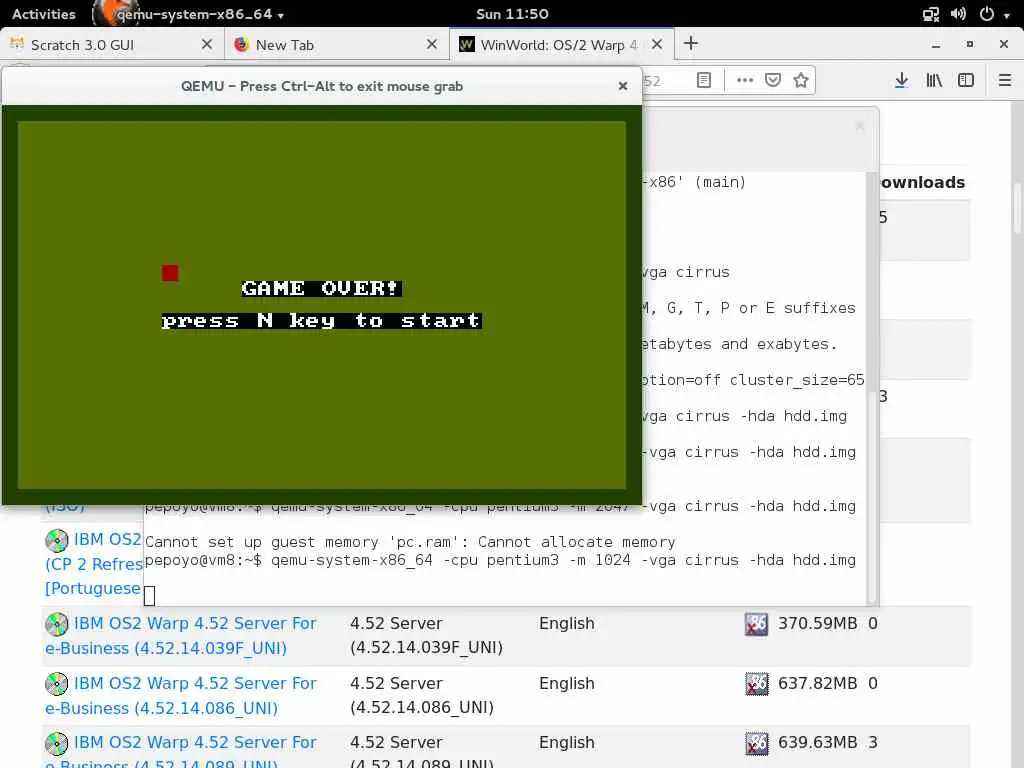Open Firefox hamburger menu
This screenshot has height=768, width=1024.
point(1005,80)
